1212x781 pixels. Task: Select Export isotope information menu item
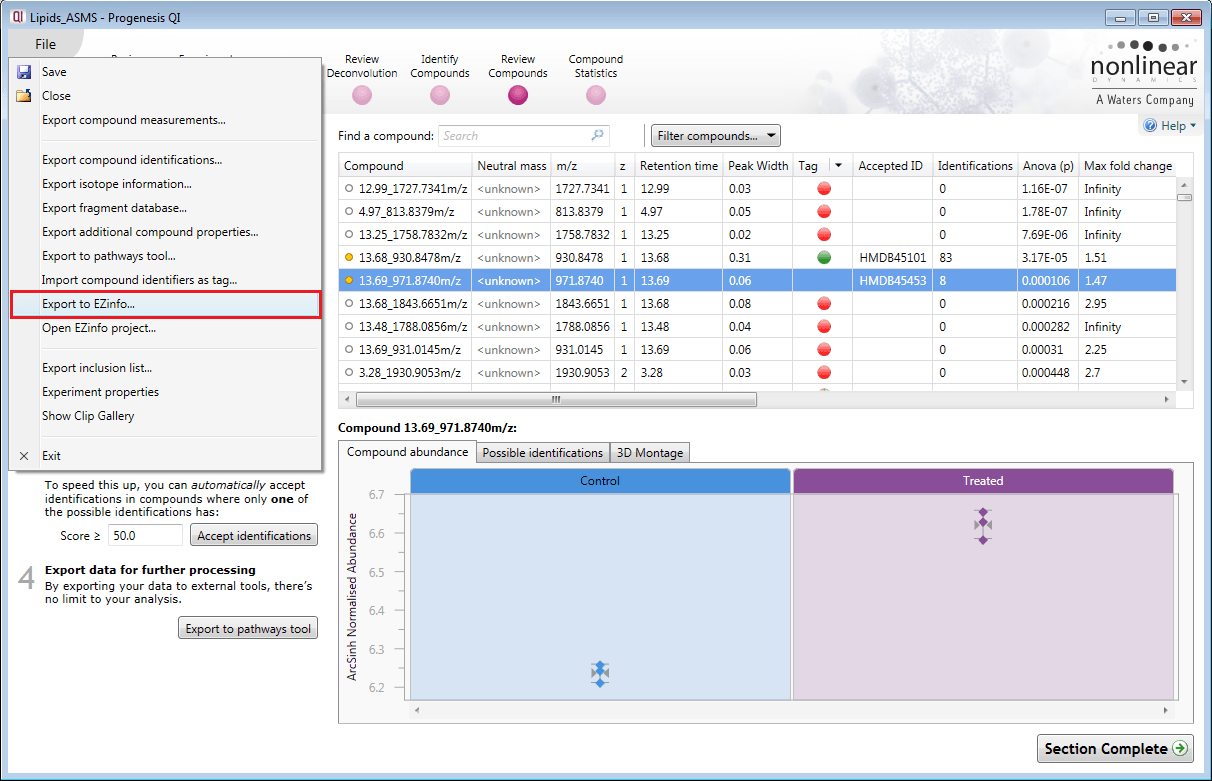coord(117,184)
